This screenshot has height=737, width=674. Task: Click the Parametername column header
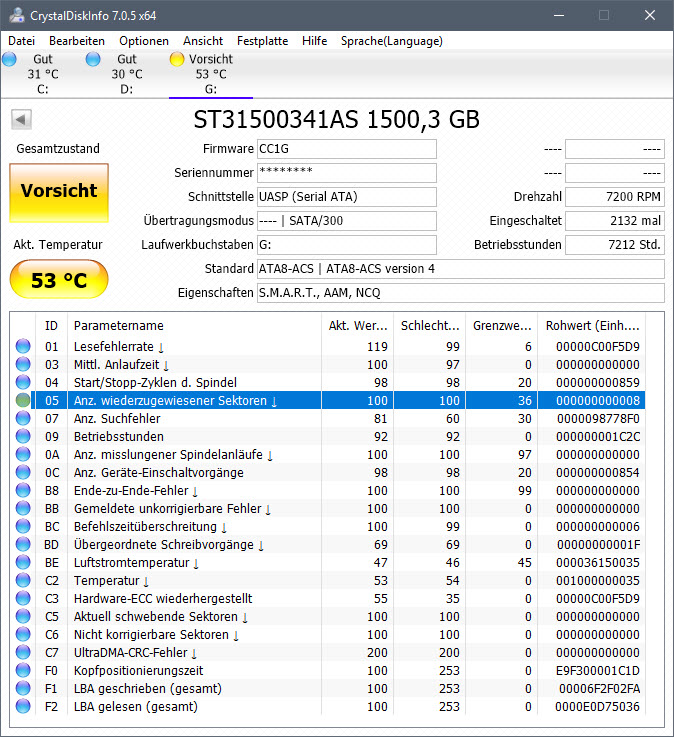coord(195,325)
